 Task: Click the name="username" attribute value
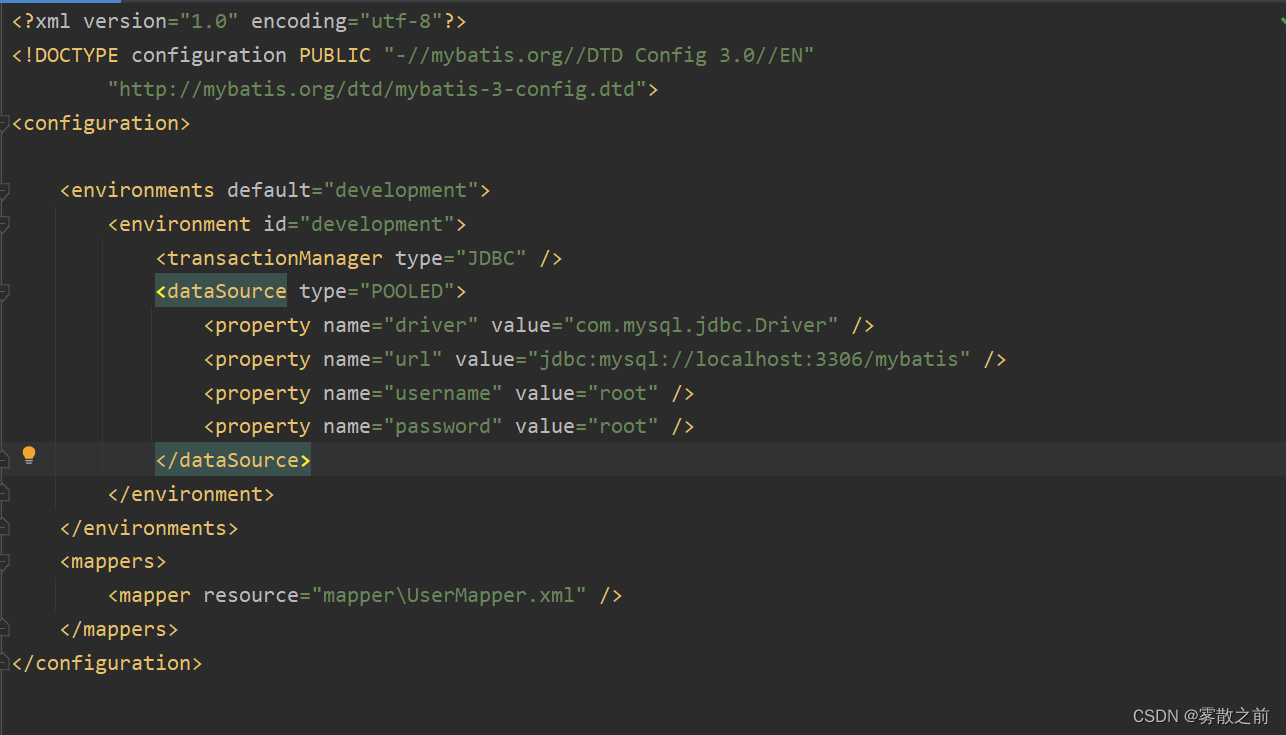click(x=443, y=393)
